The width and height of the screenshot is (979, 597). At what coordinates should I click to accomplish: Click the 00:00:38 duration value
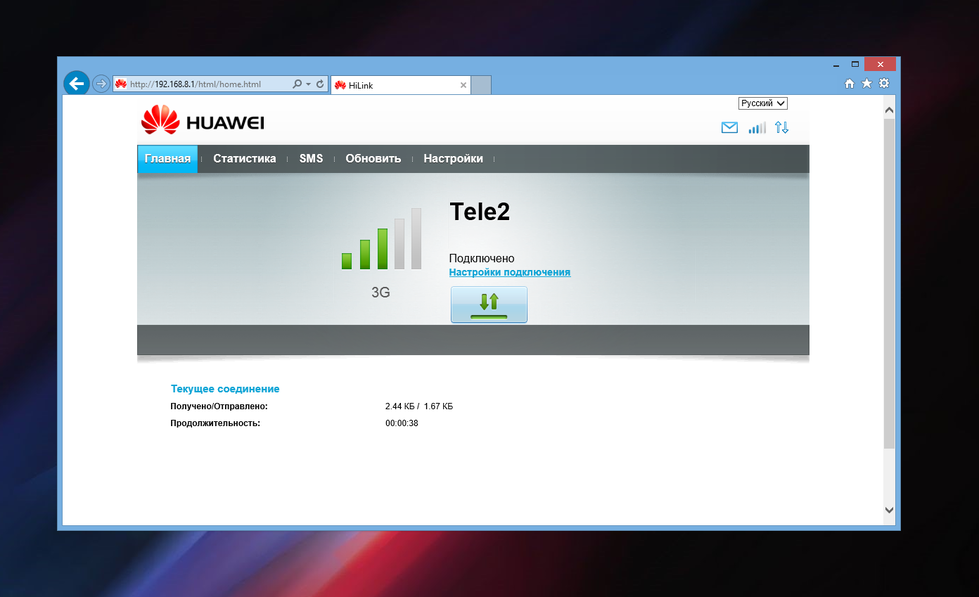click(401, 423)
